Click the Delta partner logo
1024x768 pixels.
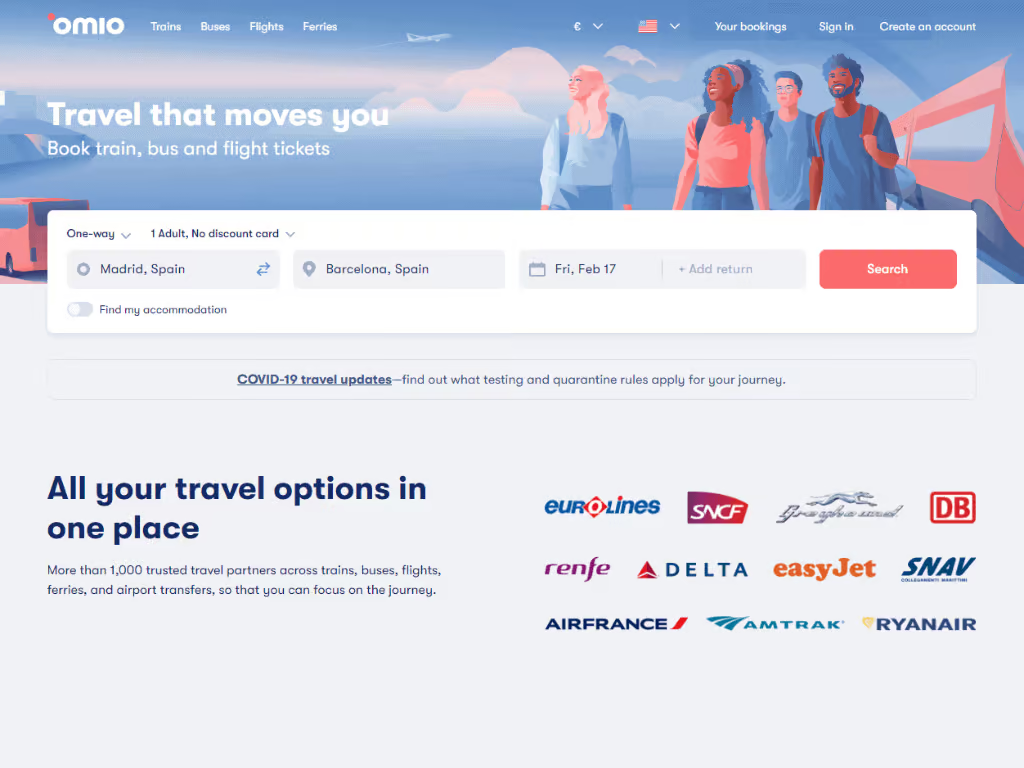(692, 570)
